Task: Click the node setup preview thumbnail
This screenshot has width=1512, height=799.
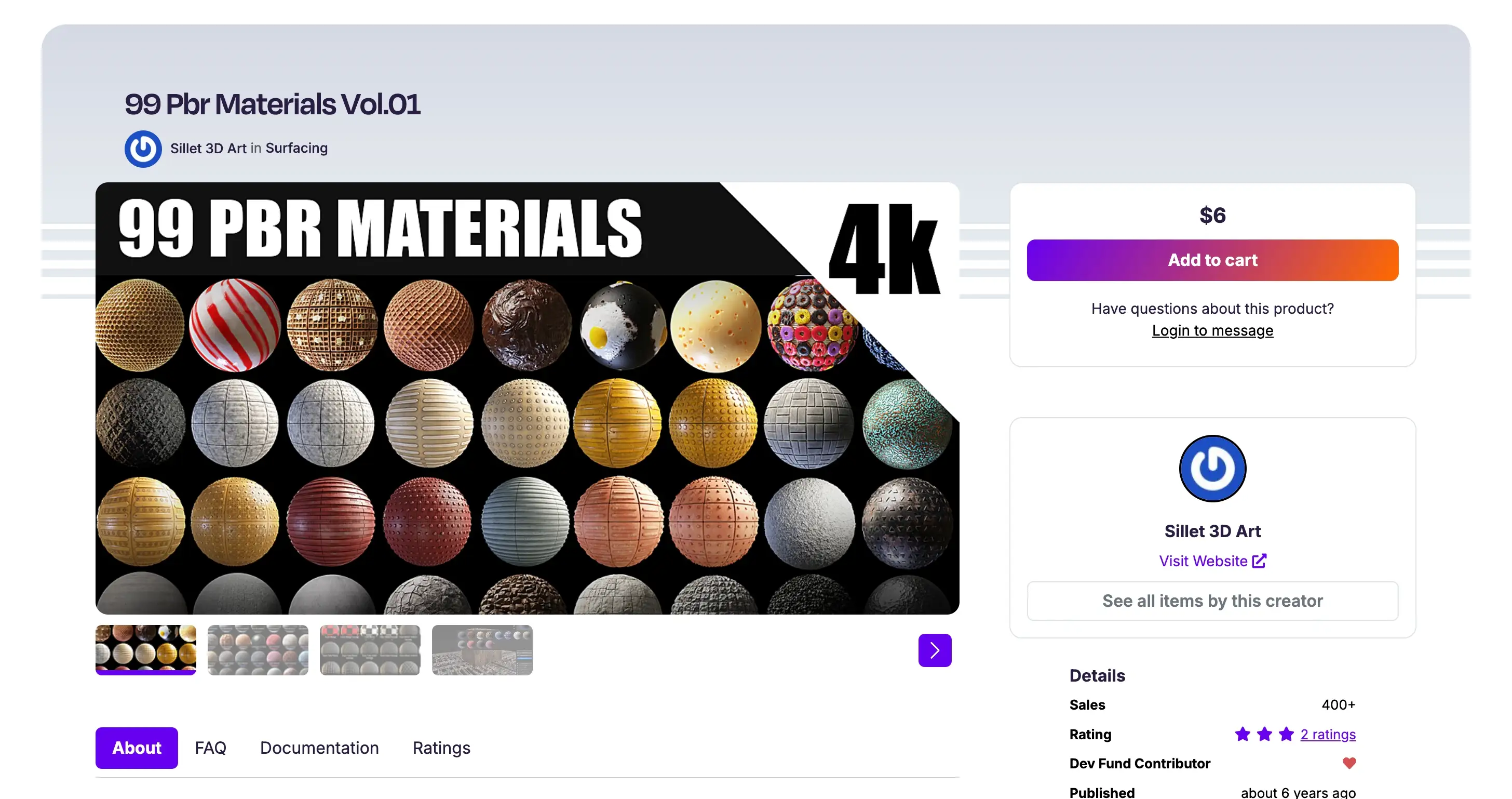Action: [x=481, y=650]
